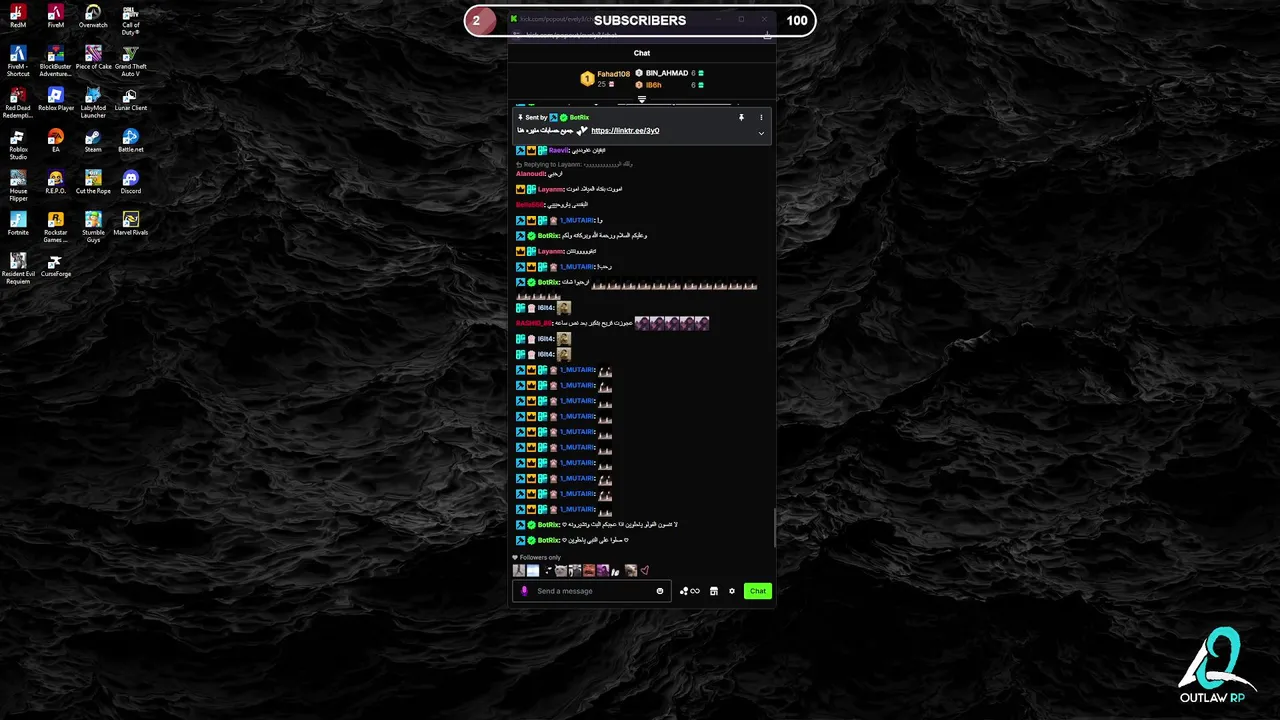Select the Stumble Guys shortcut
This screenshot has height=720, width=1280.
[x=93, y=228]
